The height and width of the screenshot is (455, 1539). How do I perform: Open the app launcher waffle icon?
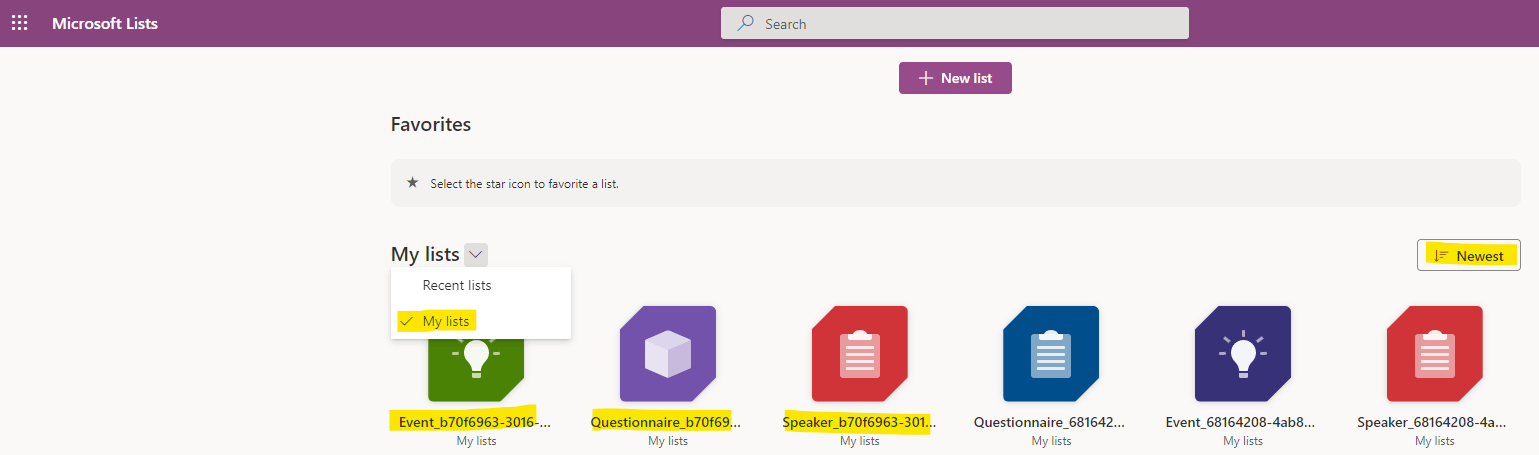(20, 23)
